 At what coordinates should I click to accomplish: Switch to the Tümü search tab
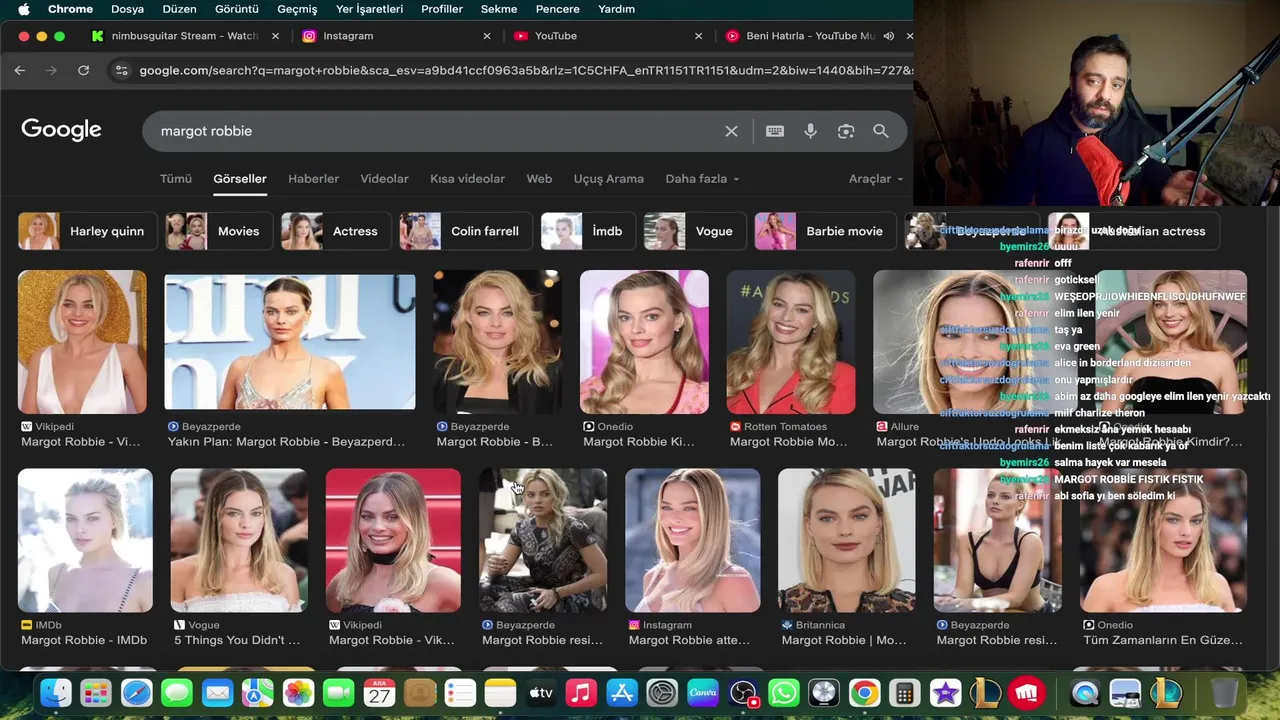tap(175, 179)
